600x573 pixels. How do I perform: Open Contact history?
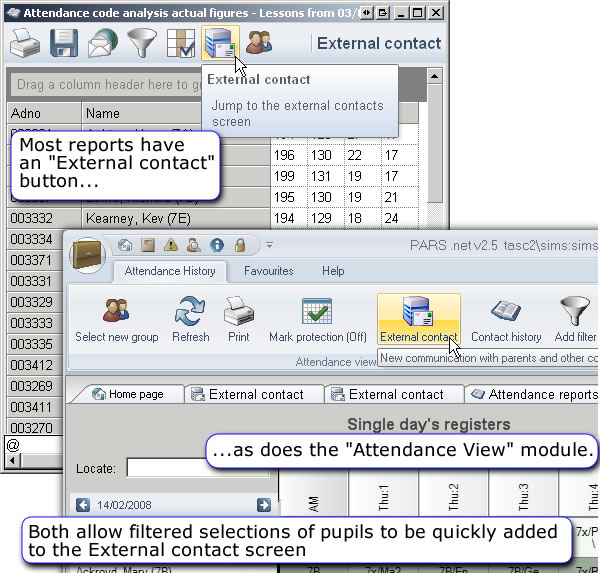click(506, 319)
